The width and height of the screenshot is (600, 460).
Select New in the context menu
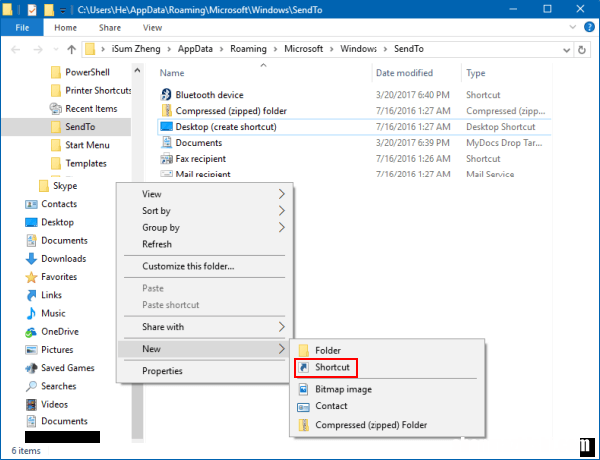(x=204, y=349)
